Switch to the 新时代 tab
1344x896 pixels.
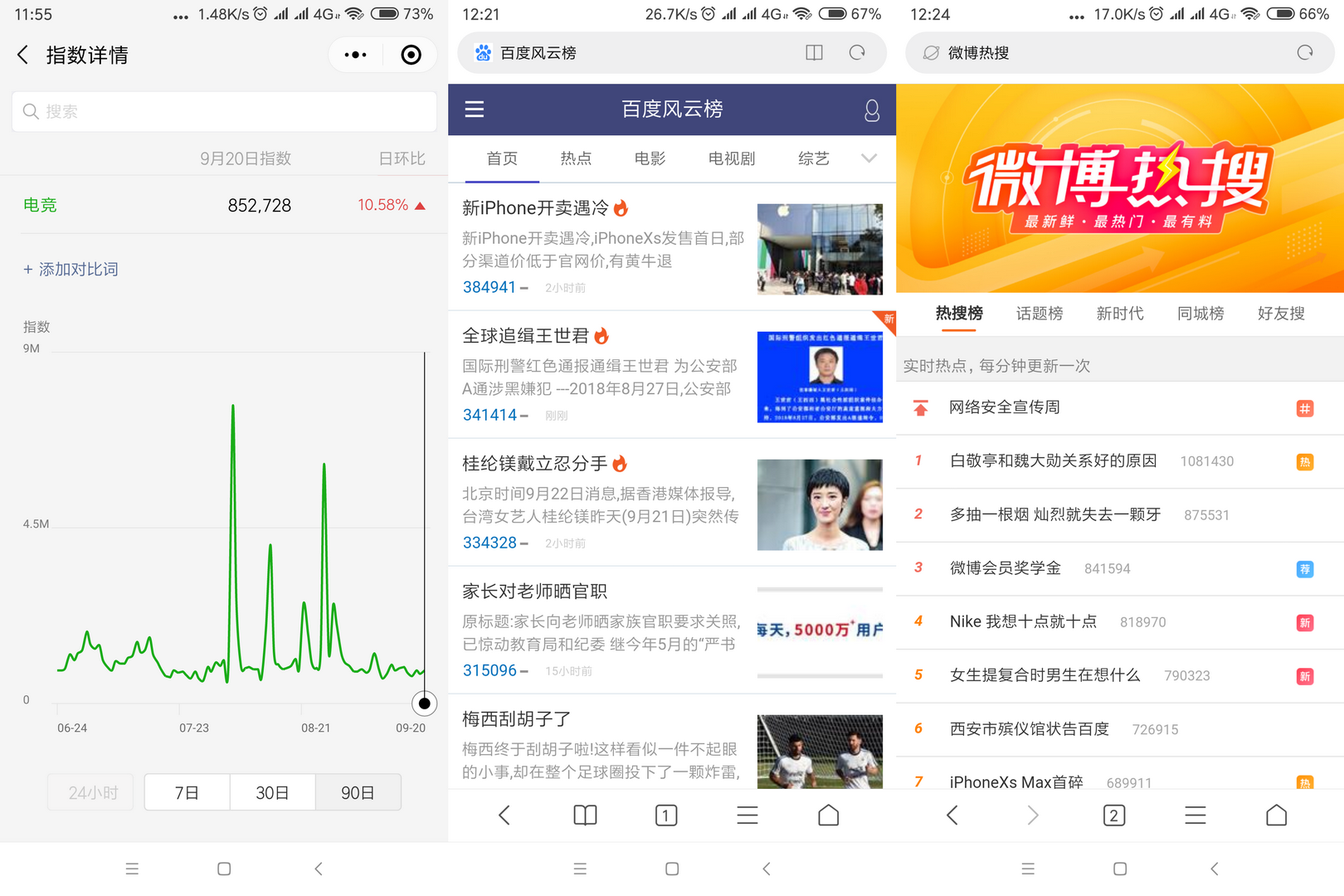[x=1120, y=314]
